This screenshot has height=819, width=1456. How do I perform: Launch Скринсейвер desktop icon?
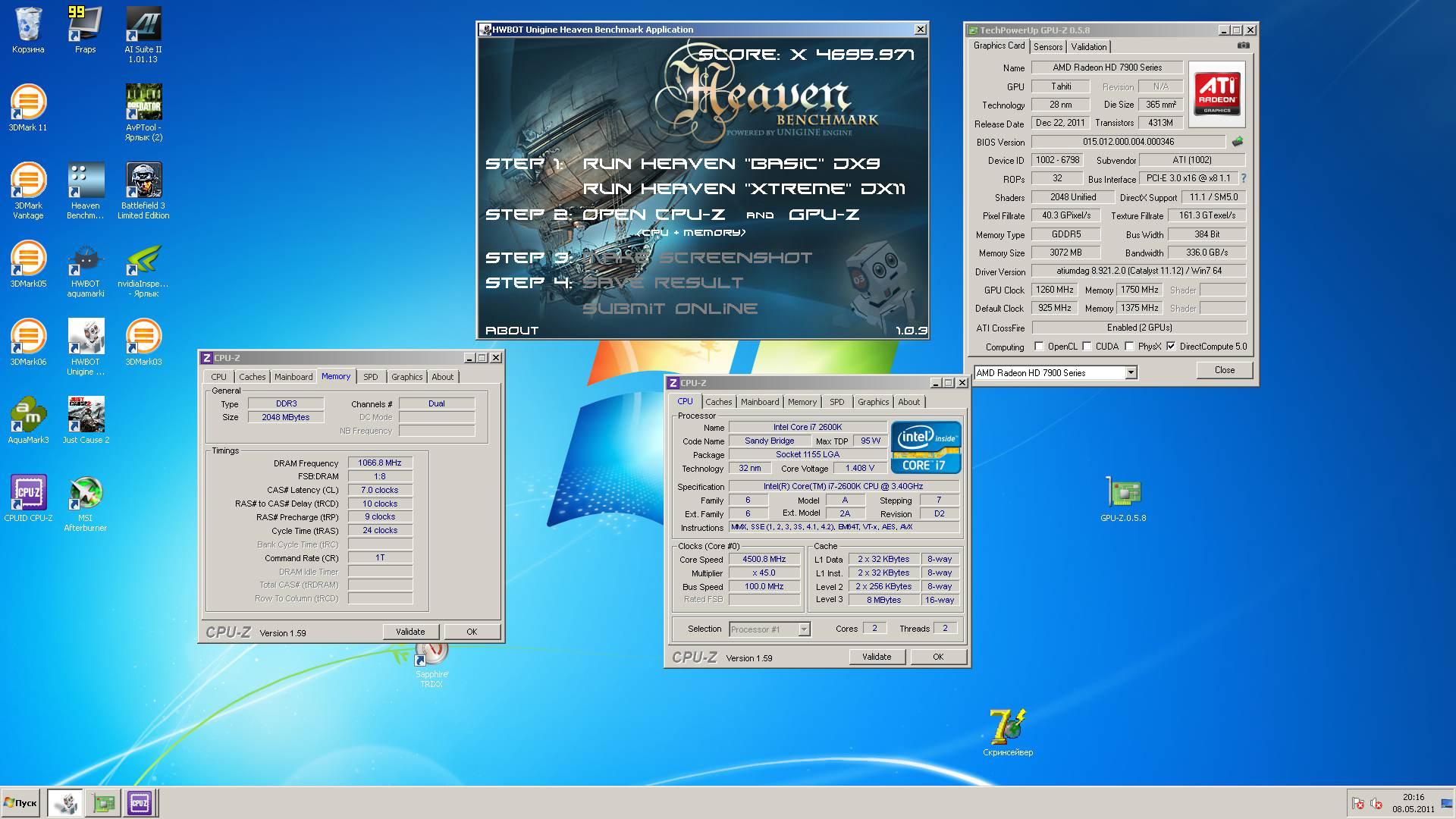(x=1007, y=733)
